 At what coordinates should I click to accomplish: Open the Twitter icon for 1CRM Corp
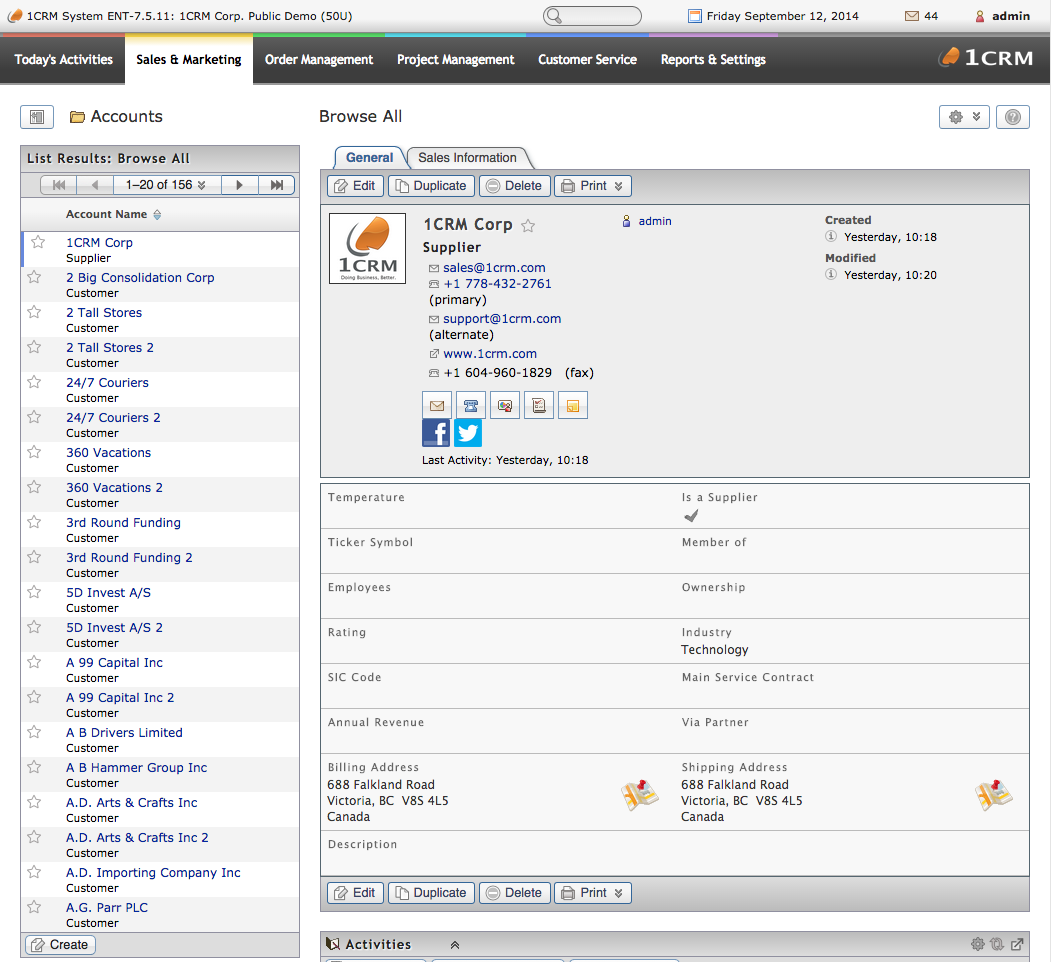[x=468, y=433]
